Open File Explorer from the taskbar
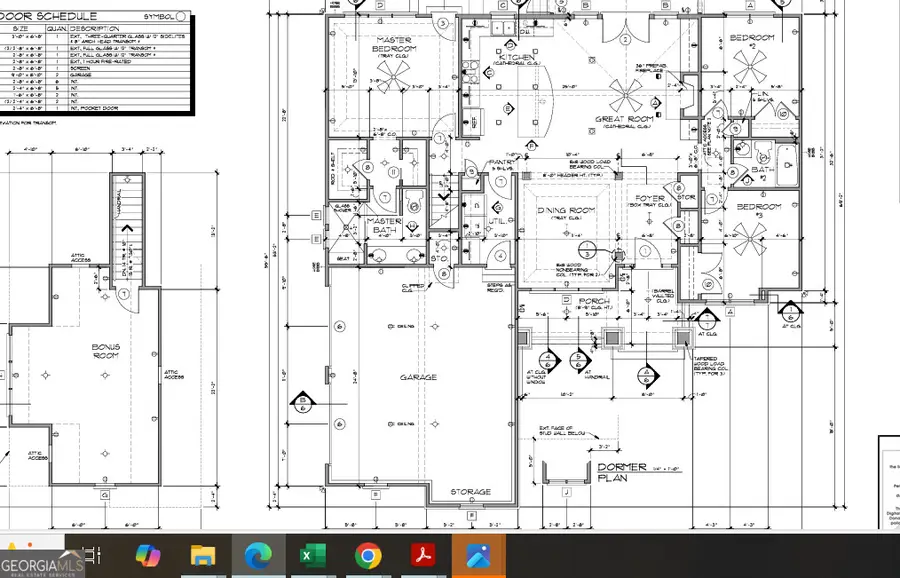The width and height of the screenshot is (900, 578). (x=203, y=557)
